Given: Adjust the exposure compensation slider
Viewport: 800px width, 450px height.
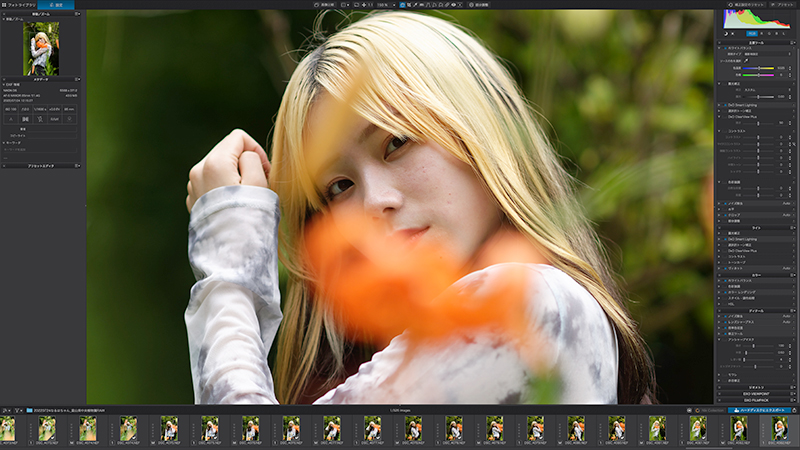Looking at the screenshot, I should (758, 97).
